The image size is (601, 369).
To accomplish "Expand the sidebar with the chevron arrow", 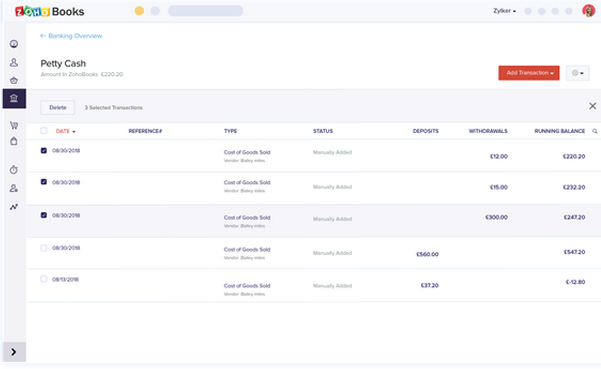I will (x=14, y=352).
